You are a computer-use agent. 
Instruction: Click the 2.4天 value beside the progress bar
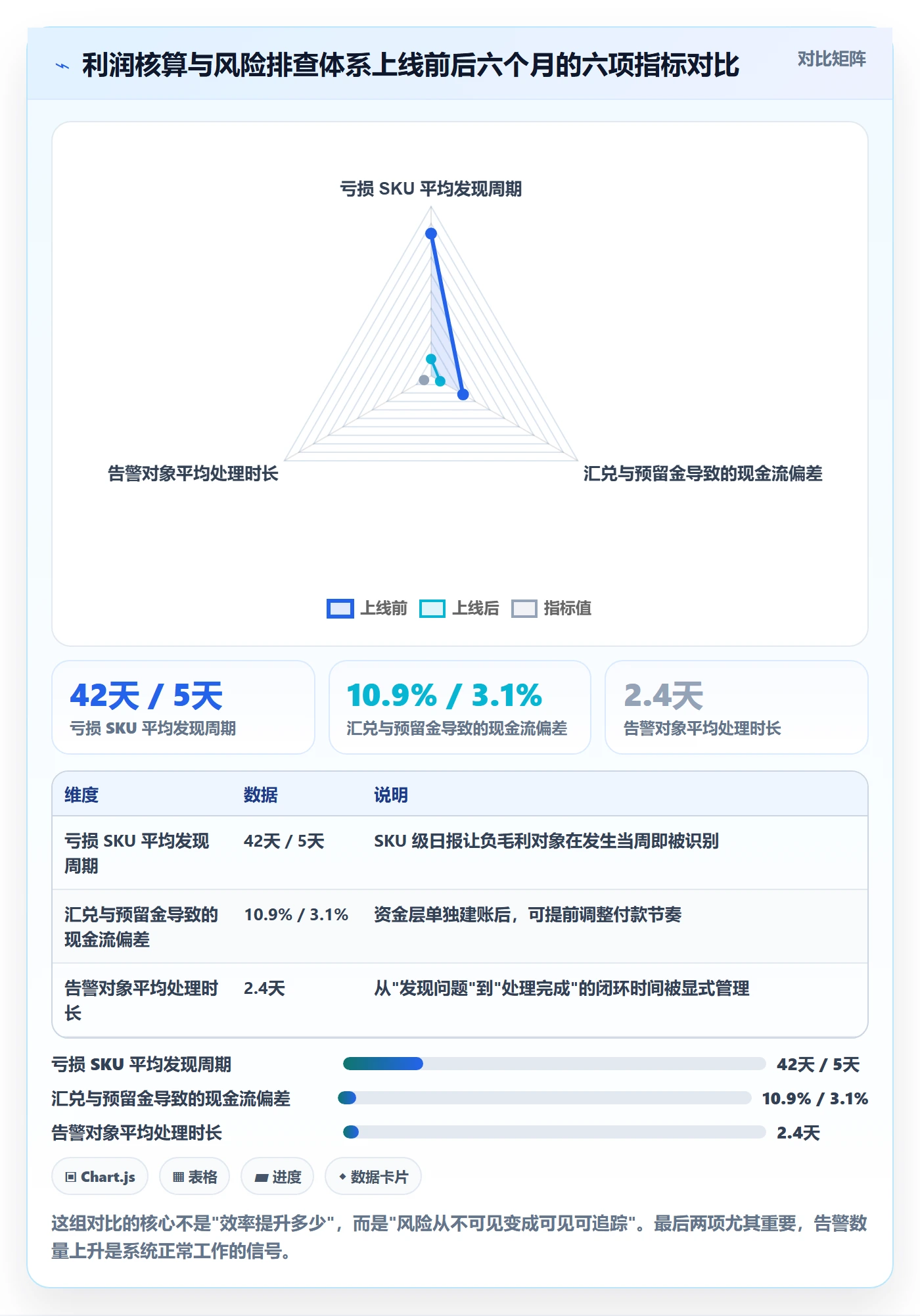798,1133
